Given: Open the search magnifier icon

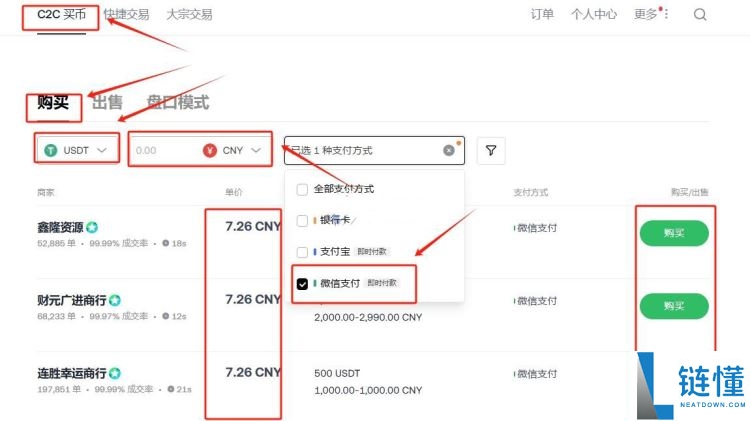Looking at the screenshot, I should [700, 14].
